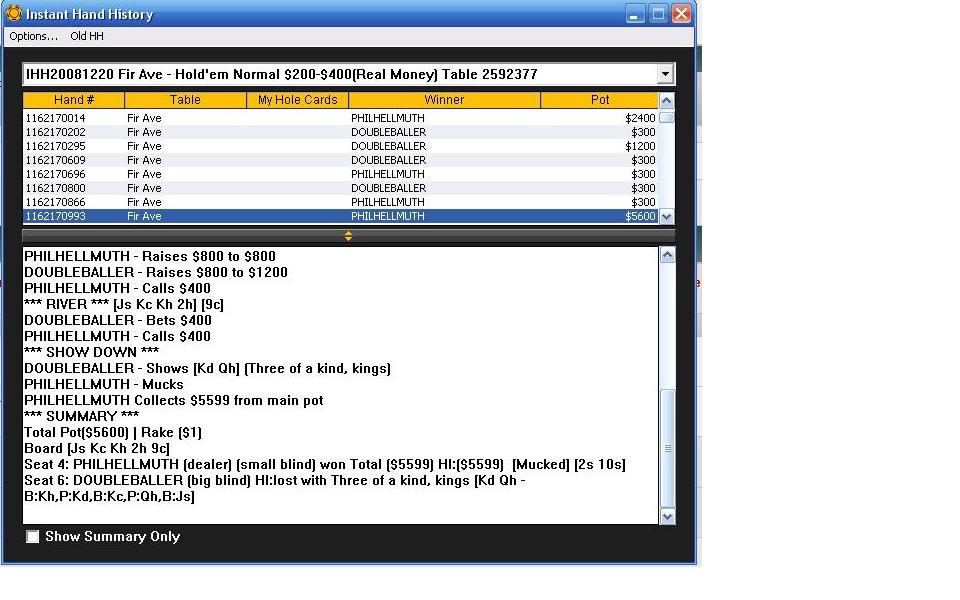Sort by the Hand # column header
Screen dimensions: 960x600
point(73,100)
